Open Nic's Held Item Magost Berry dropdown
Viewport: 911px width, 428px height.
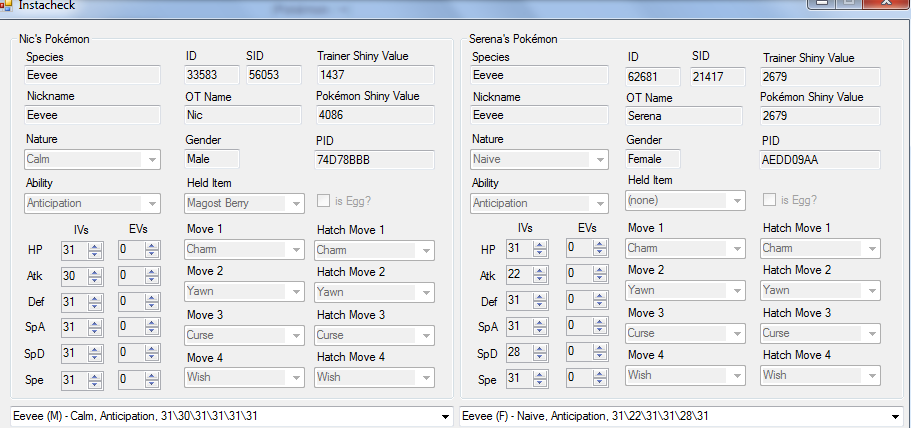[245, 203]
